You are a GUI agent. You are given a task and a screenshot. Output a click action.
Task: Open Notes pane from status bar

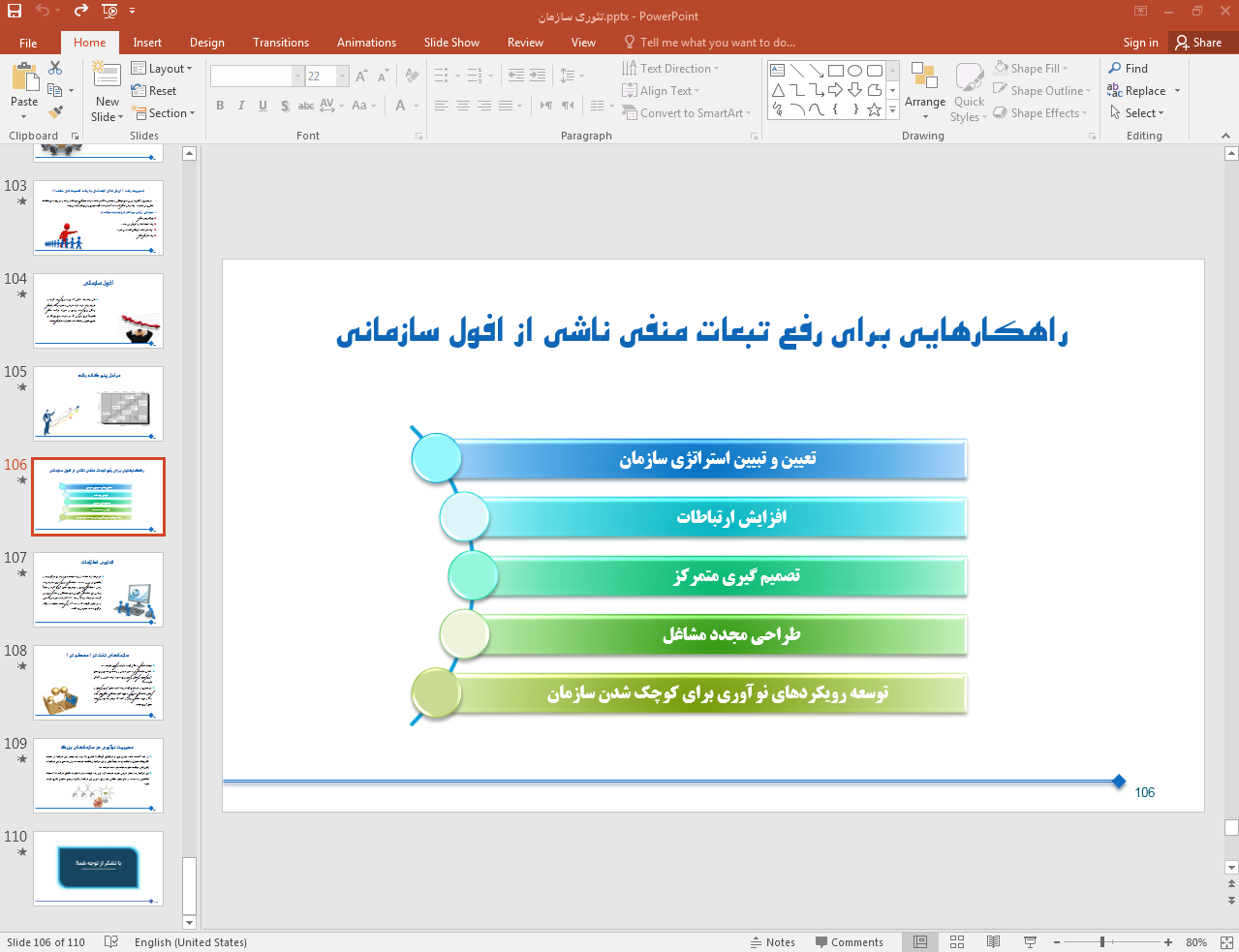772,942
